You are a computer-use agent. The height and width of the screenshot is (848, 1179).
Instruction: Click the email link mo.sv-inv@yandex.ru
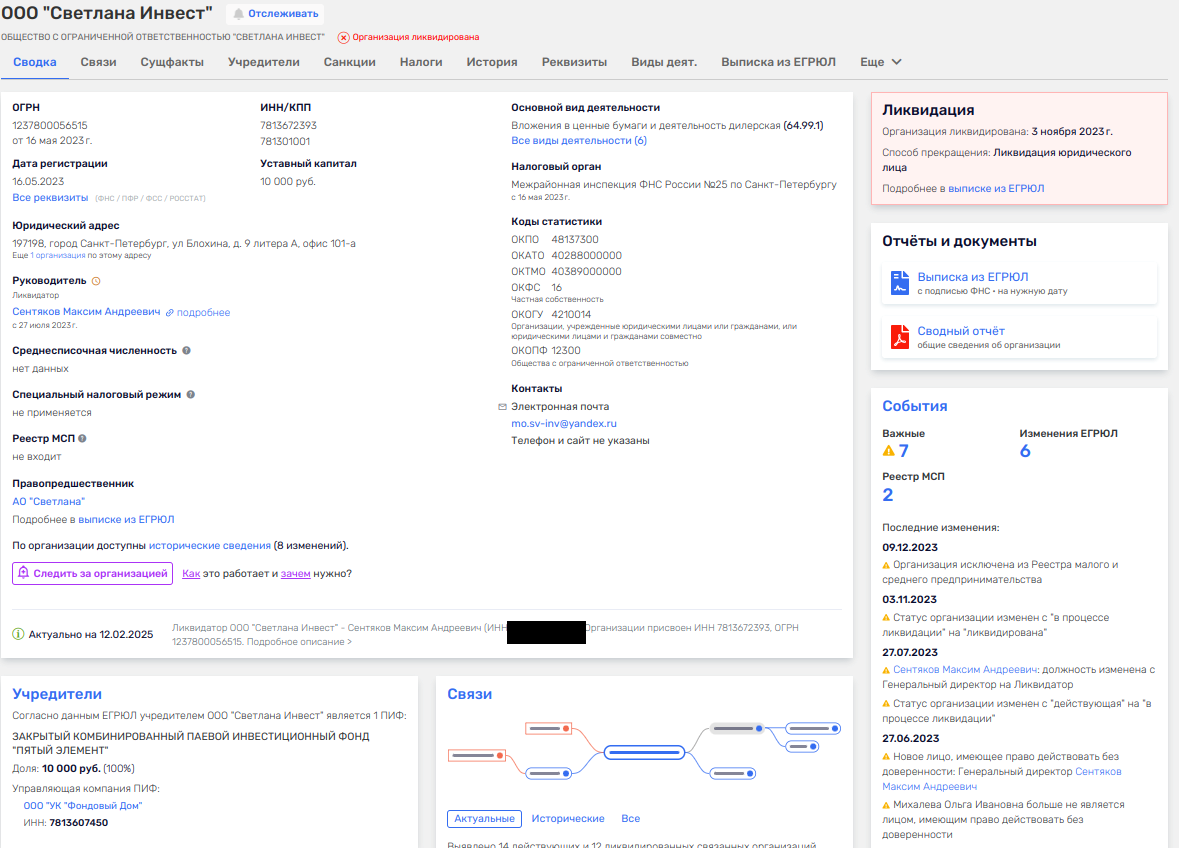pos(564,423)
